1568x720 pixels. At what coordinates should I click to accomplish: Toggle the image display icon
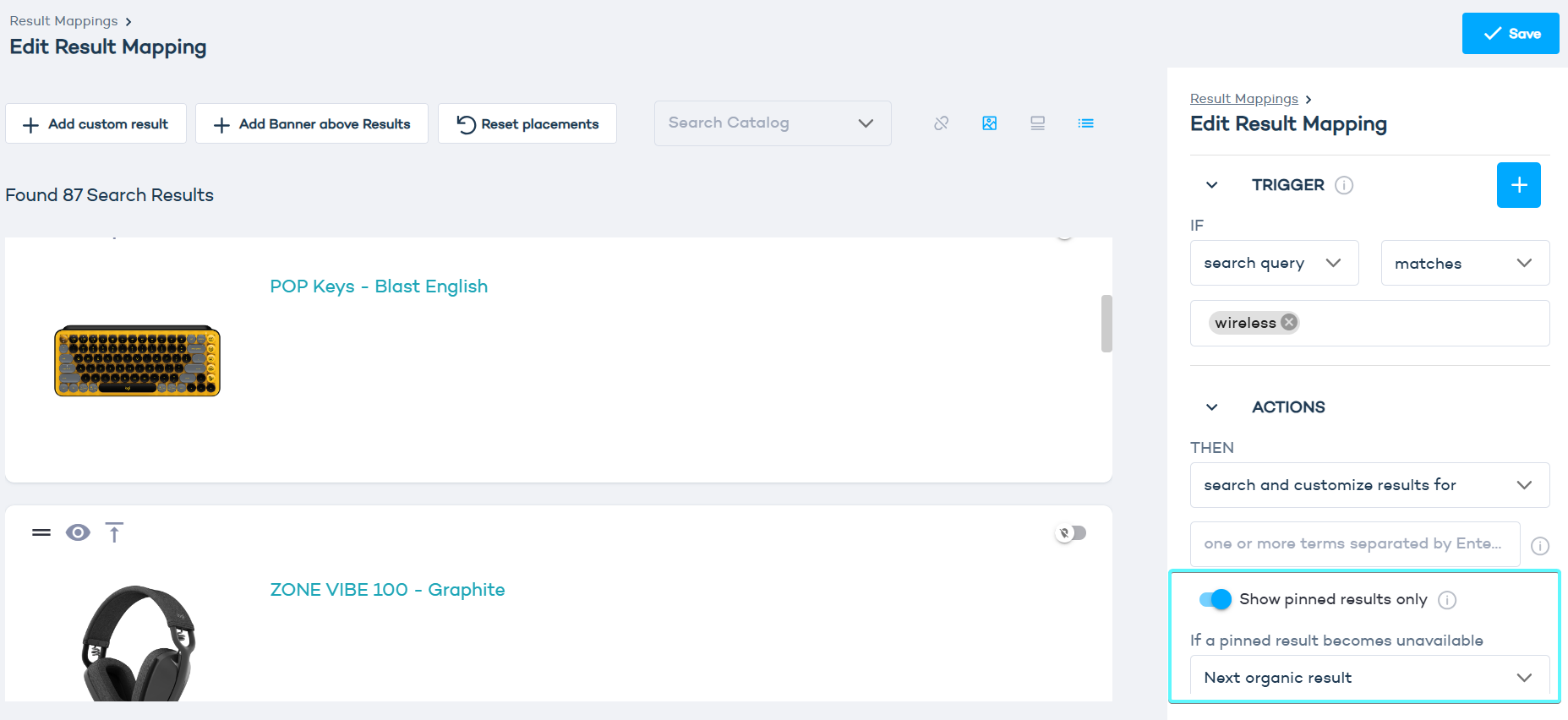click(989, 123)
